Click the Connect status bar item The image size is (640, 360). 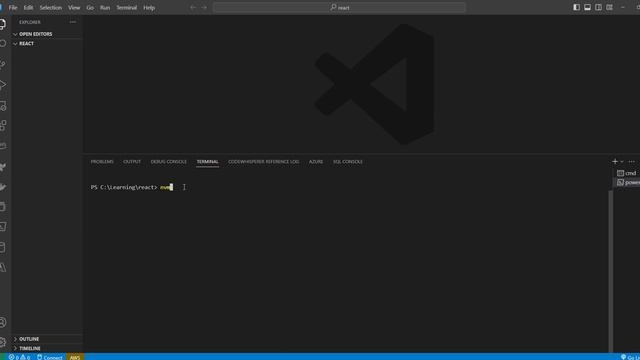click(x=49, y=357)
